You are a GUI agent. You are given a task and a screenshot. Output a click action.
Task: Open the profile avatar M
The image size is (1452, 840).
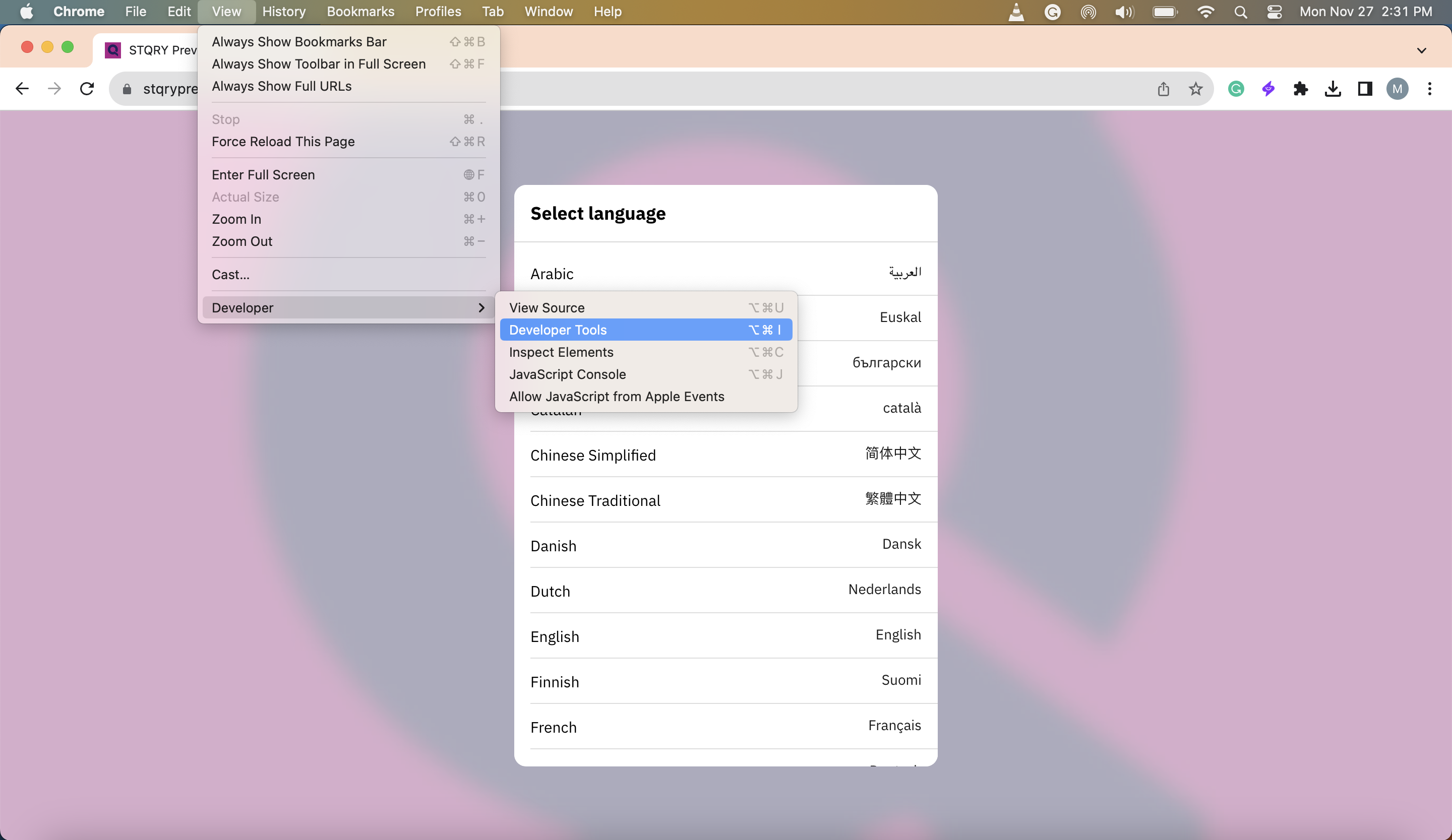pos(1397,89)
